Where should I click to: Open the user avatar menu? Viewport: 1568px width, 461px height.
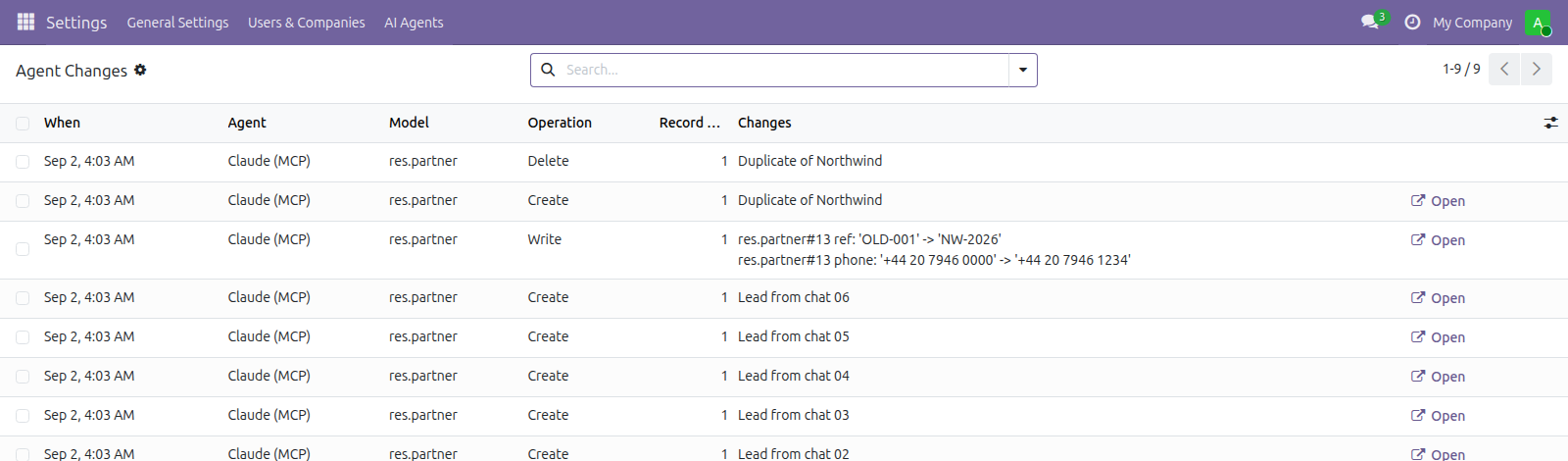point(1538,22)
